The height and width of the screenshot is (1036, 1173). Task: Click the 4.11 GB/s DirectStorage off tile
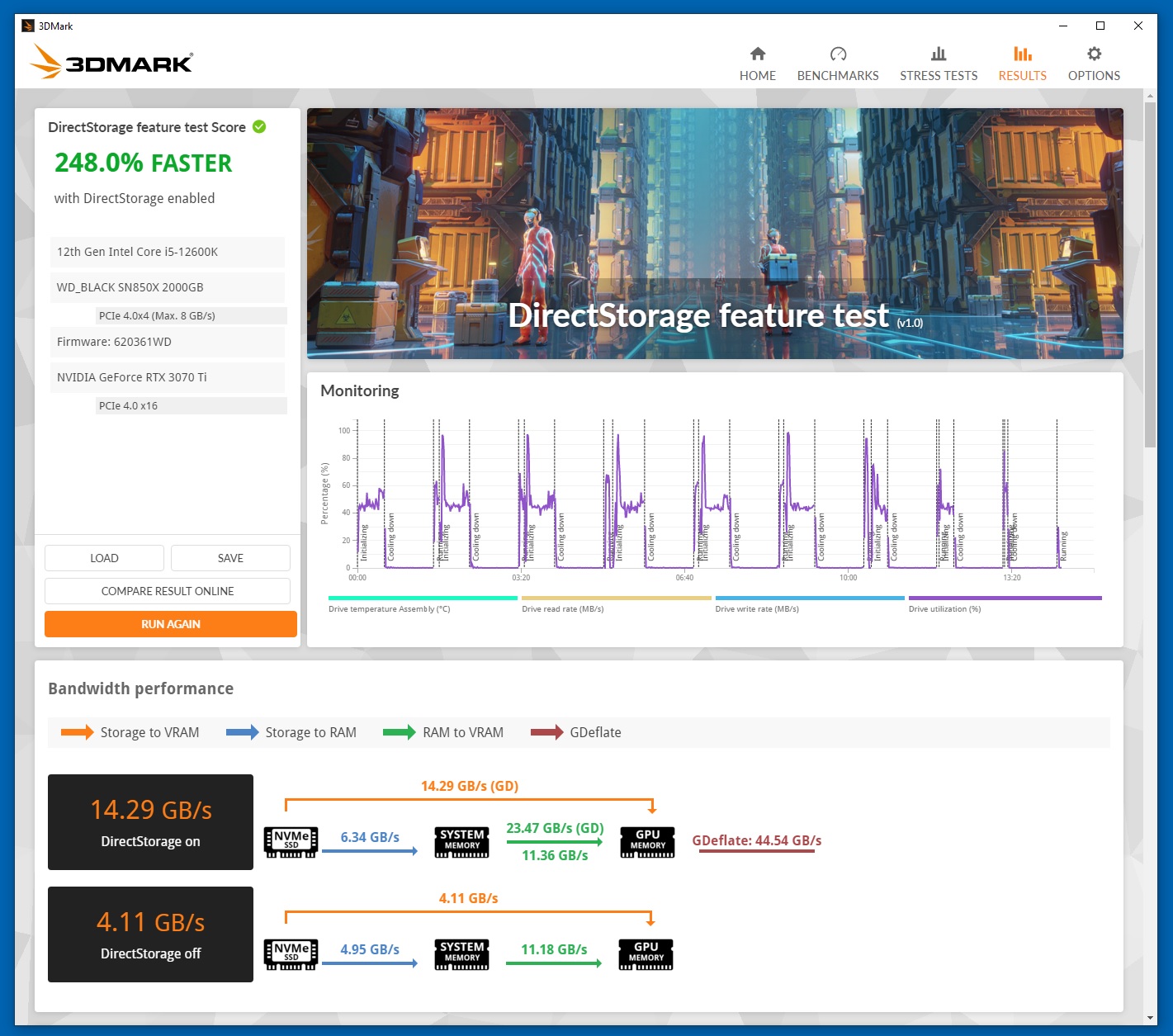click(150, 934)
